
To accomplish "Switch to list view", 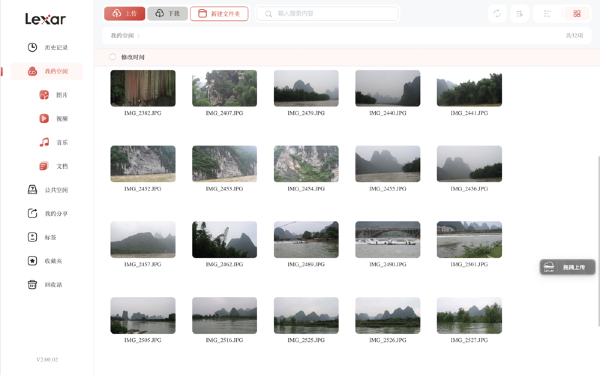I will tap(547, 13).
